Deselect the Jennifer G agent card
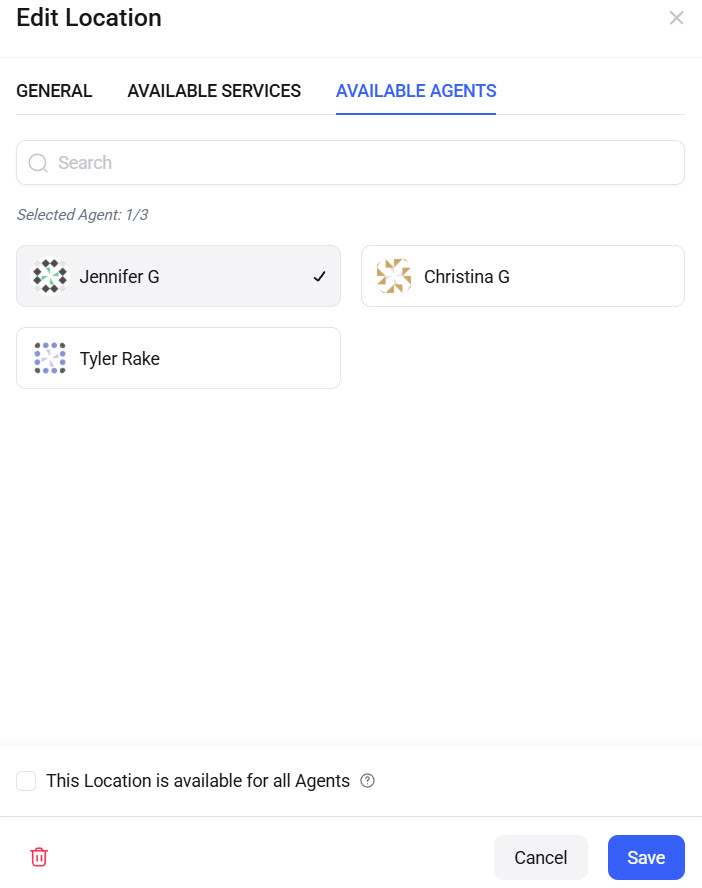This screenshot has width=702, height=888. tap(178, 276)
